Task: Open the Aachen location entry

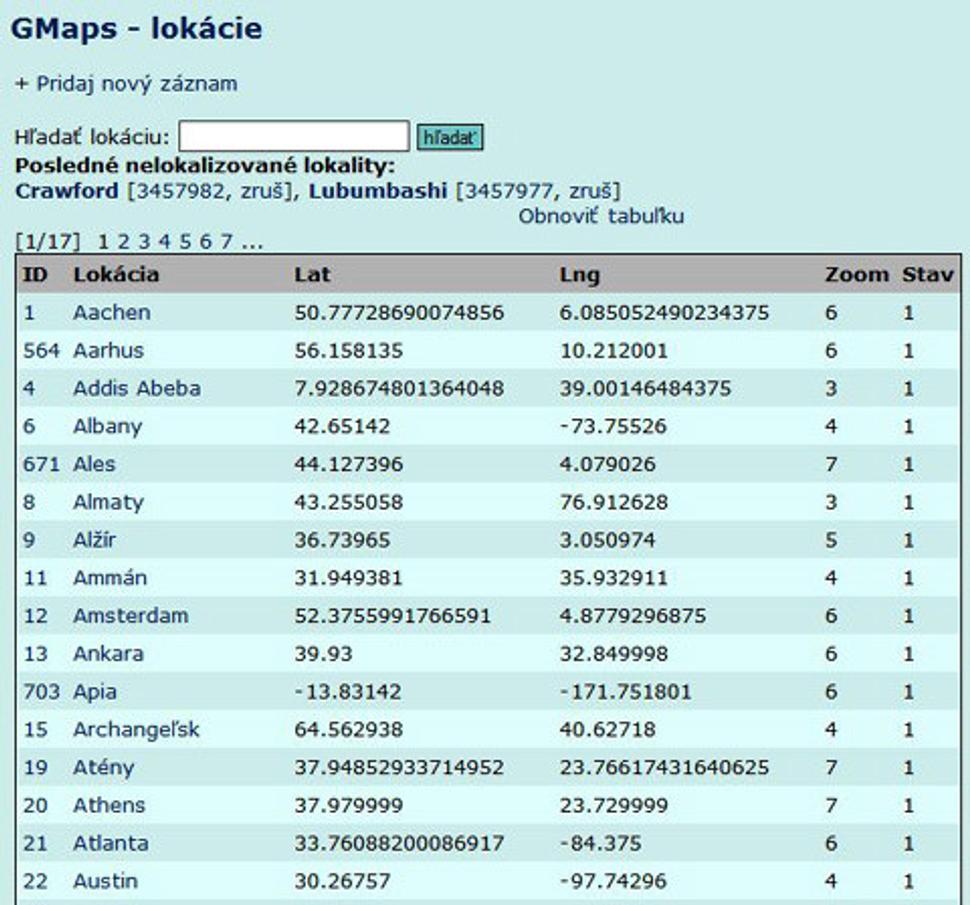Action: [112, 312]
